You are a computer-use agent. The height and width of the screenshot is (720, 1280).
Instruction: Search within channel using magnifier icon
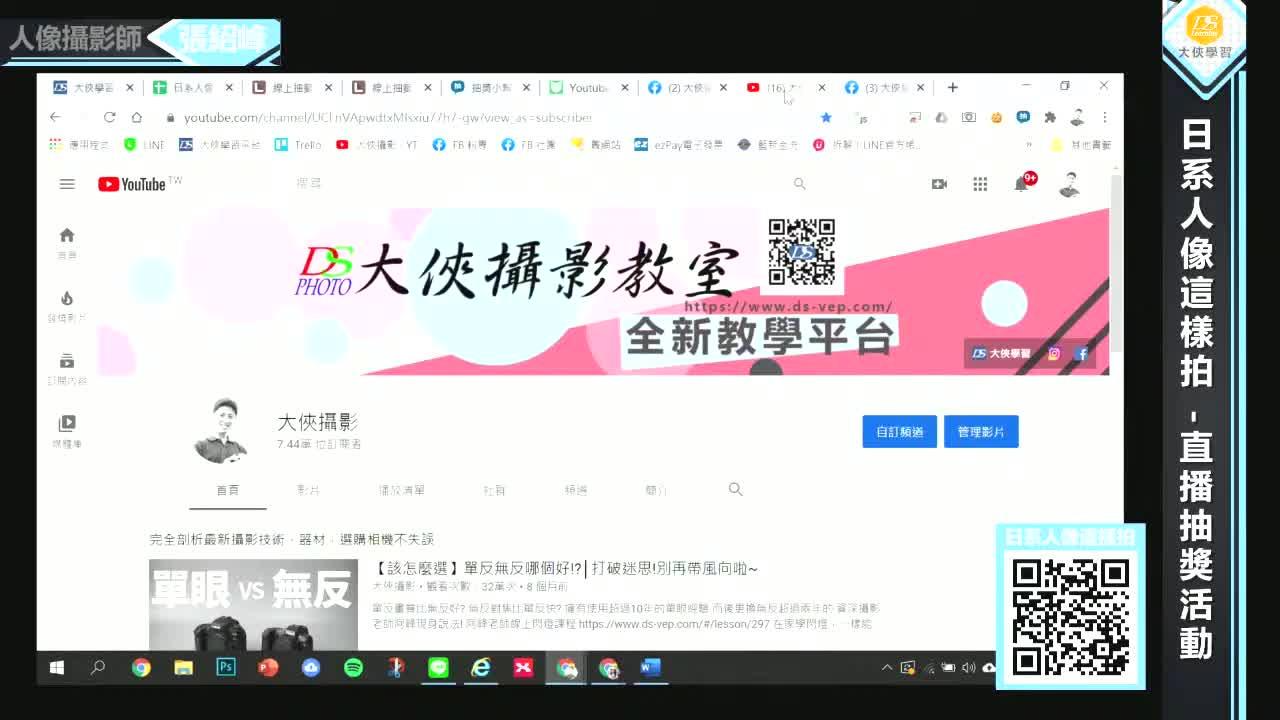point(735,489)
